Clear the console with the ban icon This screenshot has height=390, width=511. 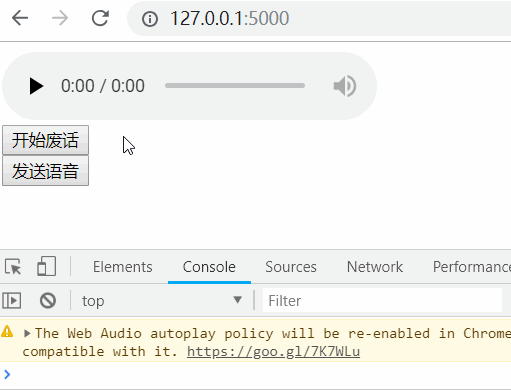tap(48, 300)
